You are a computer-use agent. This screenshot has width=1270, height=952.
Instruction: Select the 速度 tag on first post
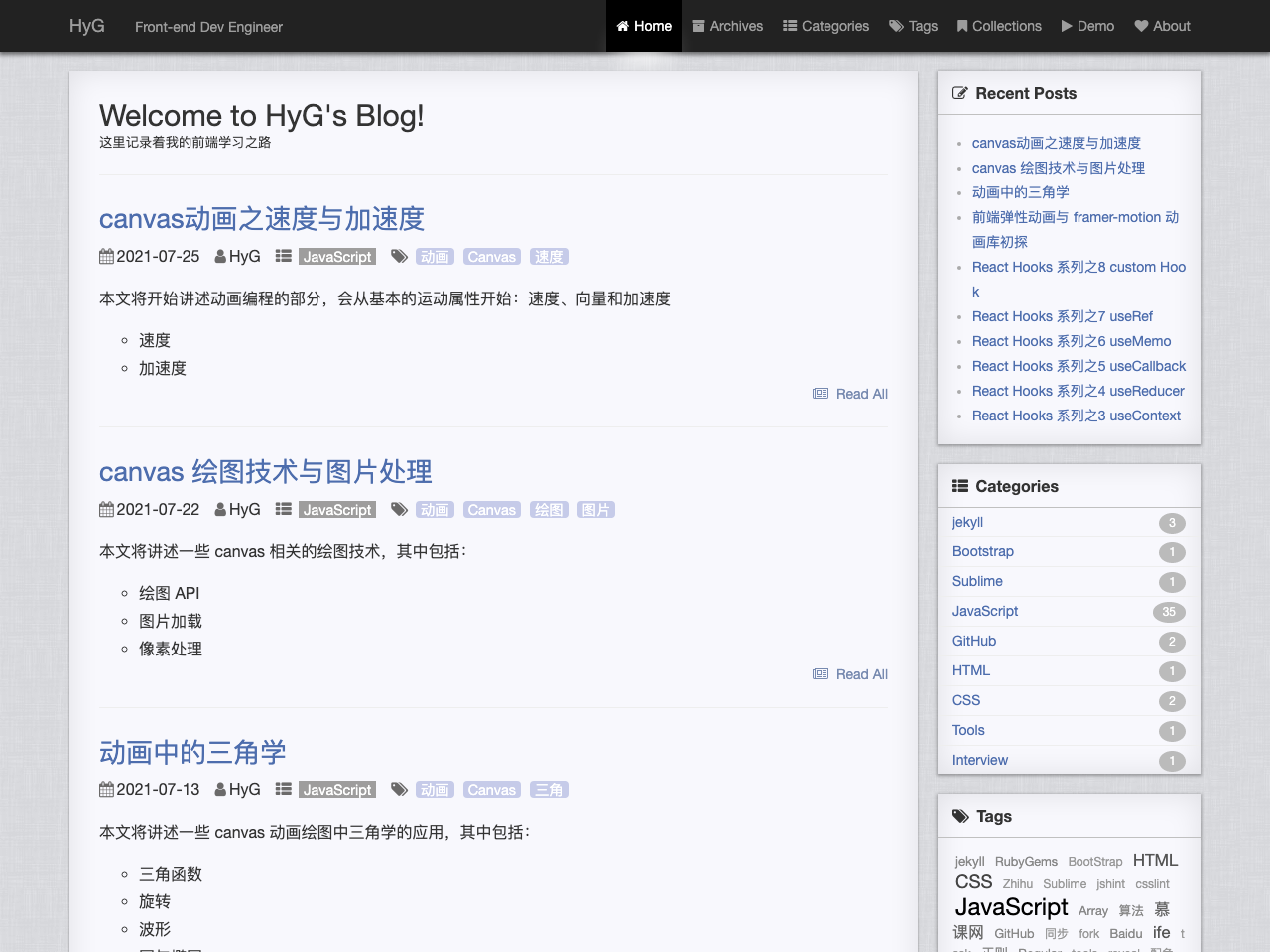pyautogui.click(x=548, y=257)
